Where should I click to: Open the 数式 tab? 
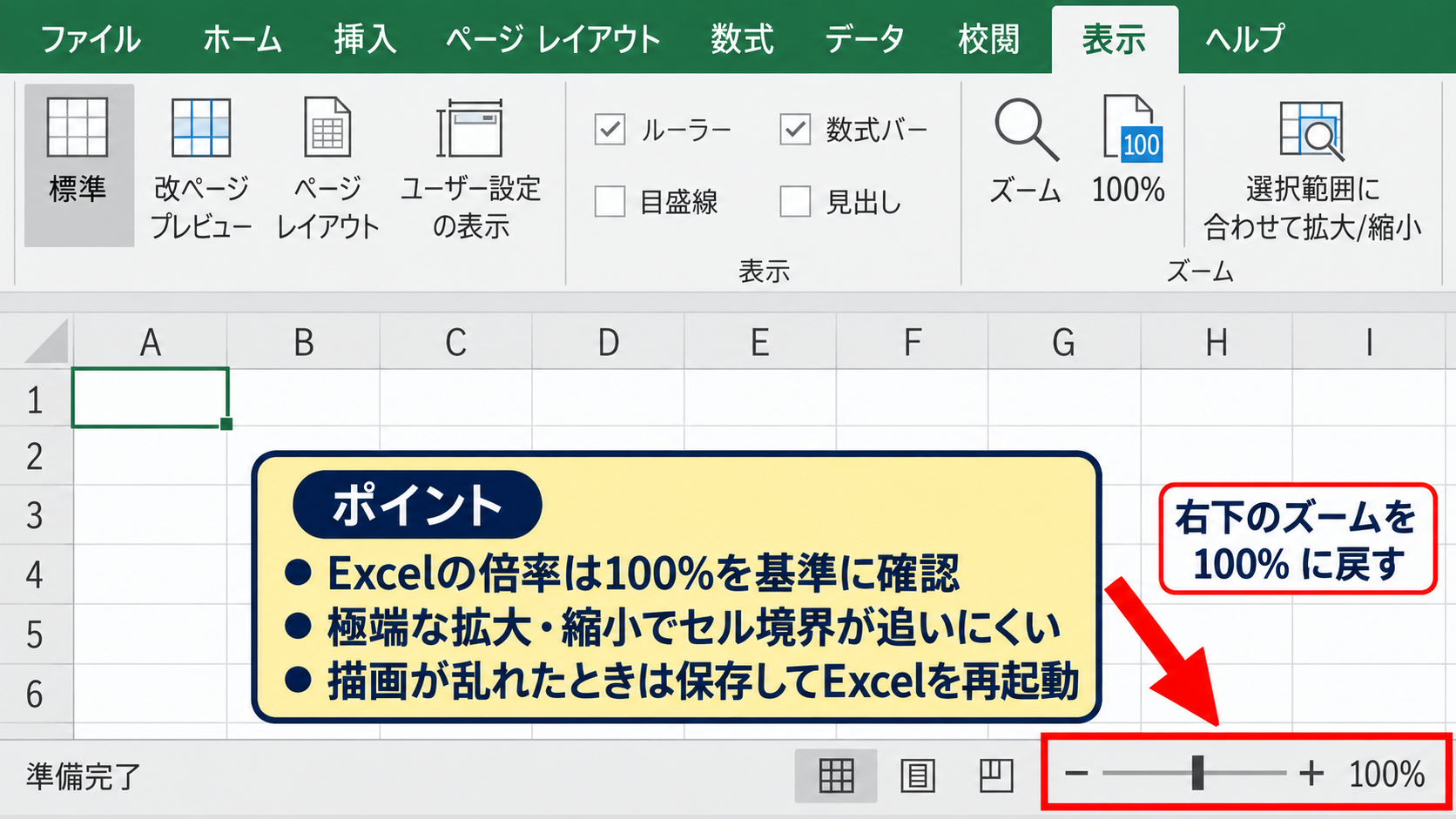pyautogui.click(x=742, y=39)
